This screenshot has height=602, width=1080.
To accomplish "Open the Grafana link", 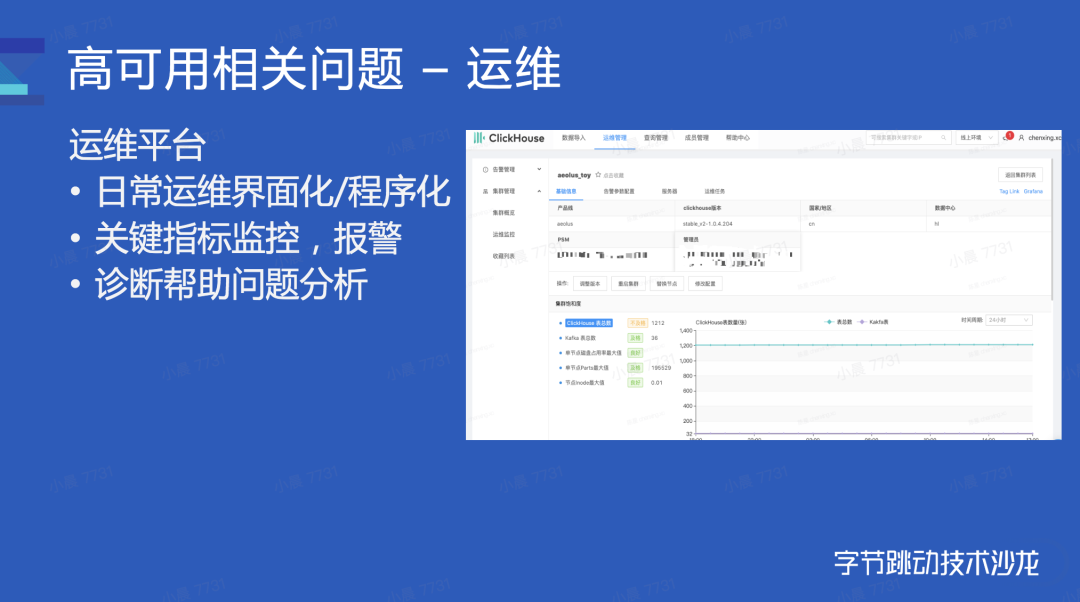I will click(1033, 191).
